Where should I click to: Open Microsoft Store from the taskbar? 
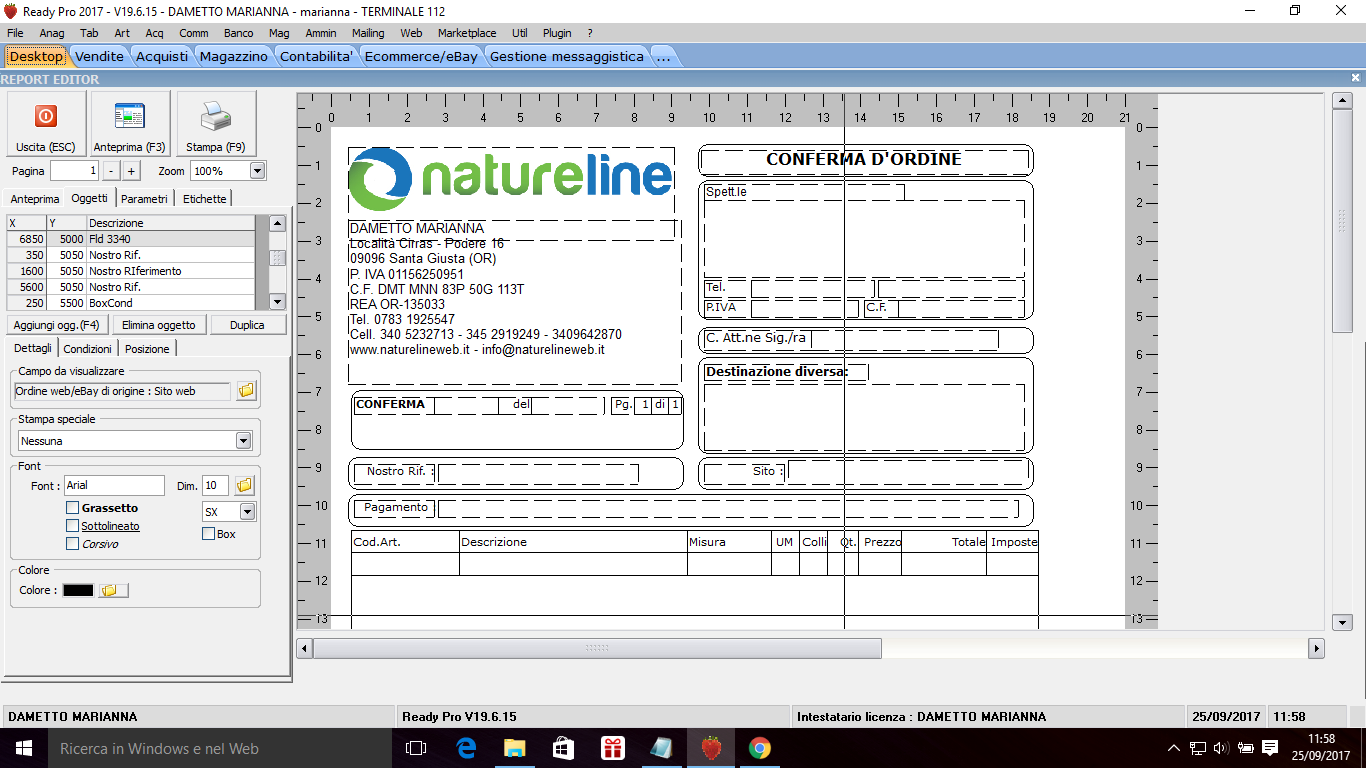[x=563, y=748]
